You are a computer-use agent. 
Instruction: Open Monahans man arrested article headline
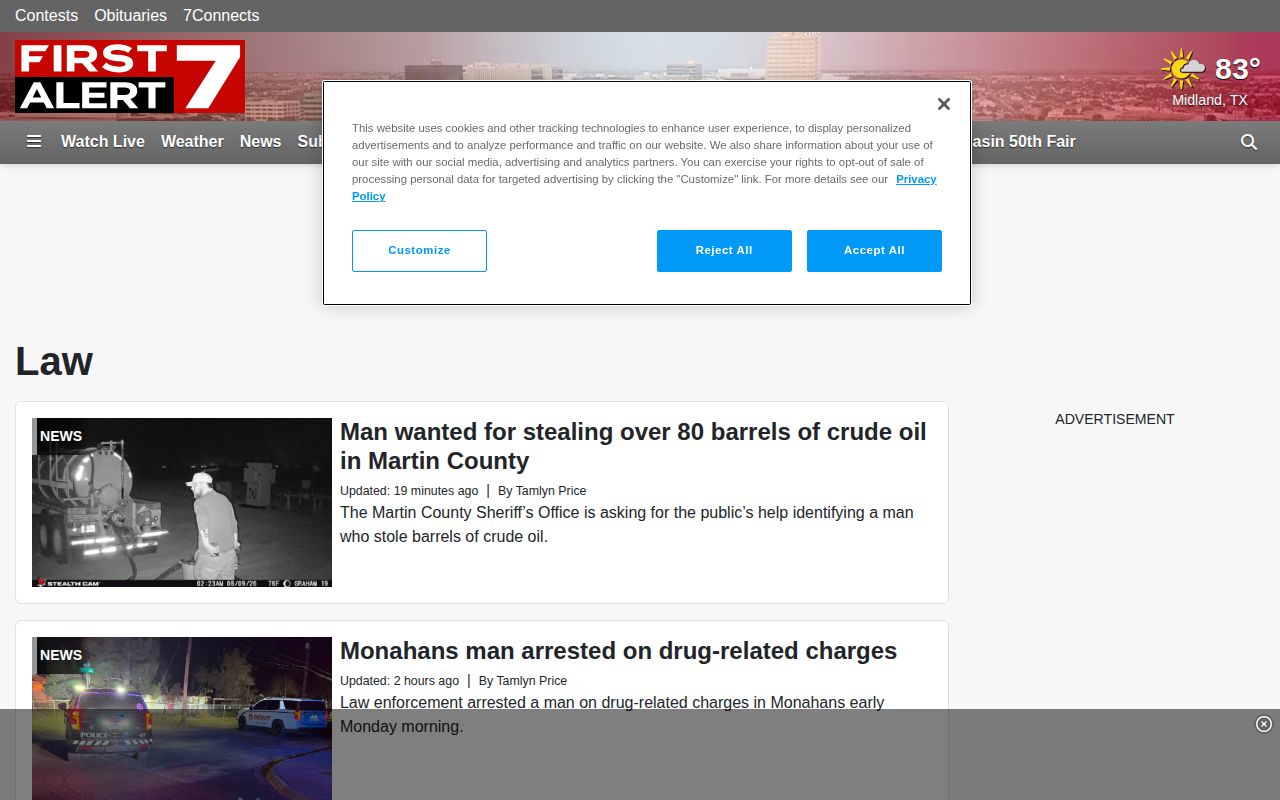(x=618, y=651)
